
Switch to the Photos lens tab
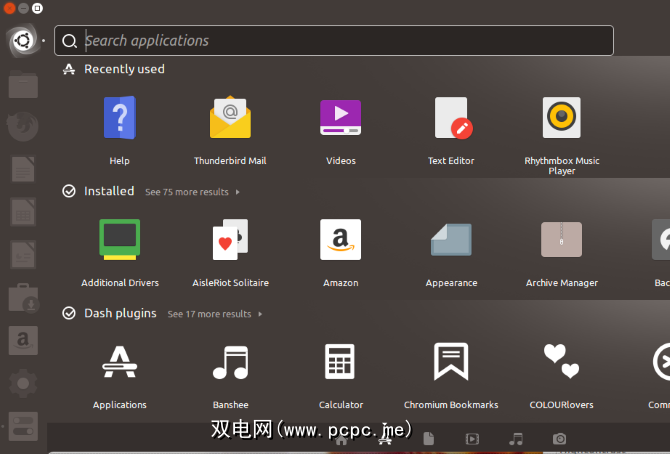pos(560,439)
